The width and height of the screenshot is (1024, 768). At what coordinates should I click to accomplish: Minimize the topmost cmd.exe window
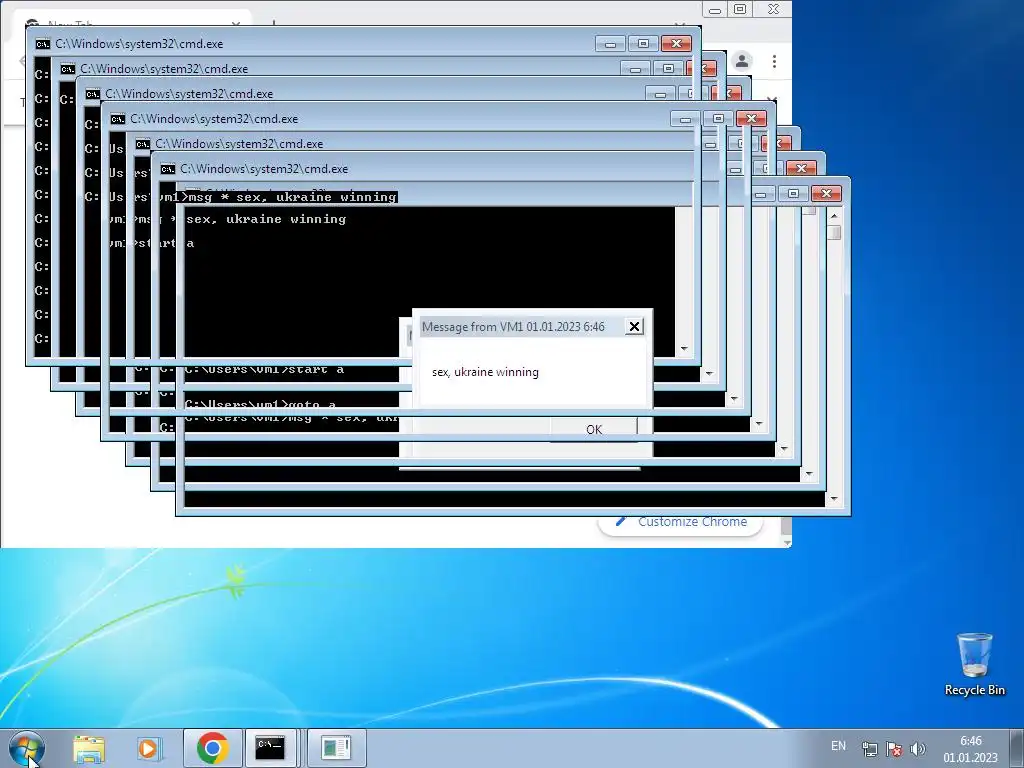coord(610,44)
